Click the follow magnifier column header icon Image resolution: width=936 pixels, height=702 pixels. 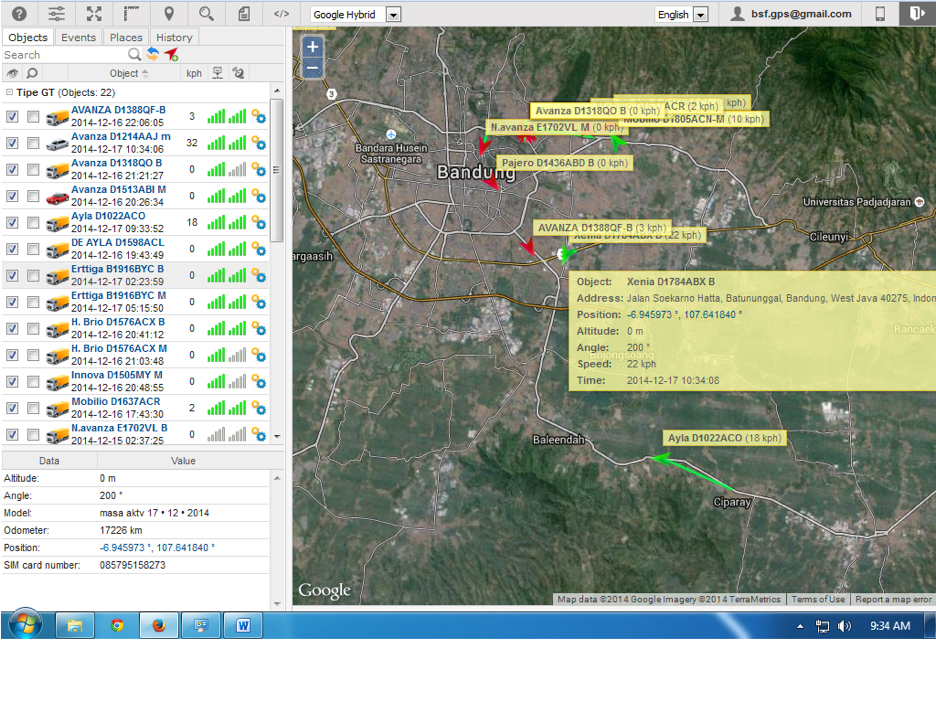[x=32, y=73]
